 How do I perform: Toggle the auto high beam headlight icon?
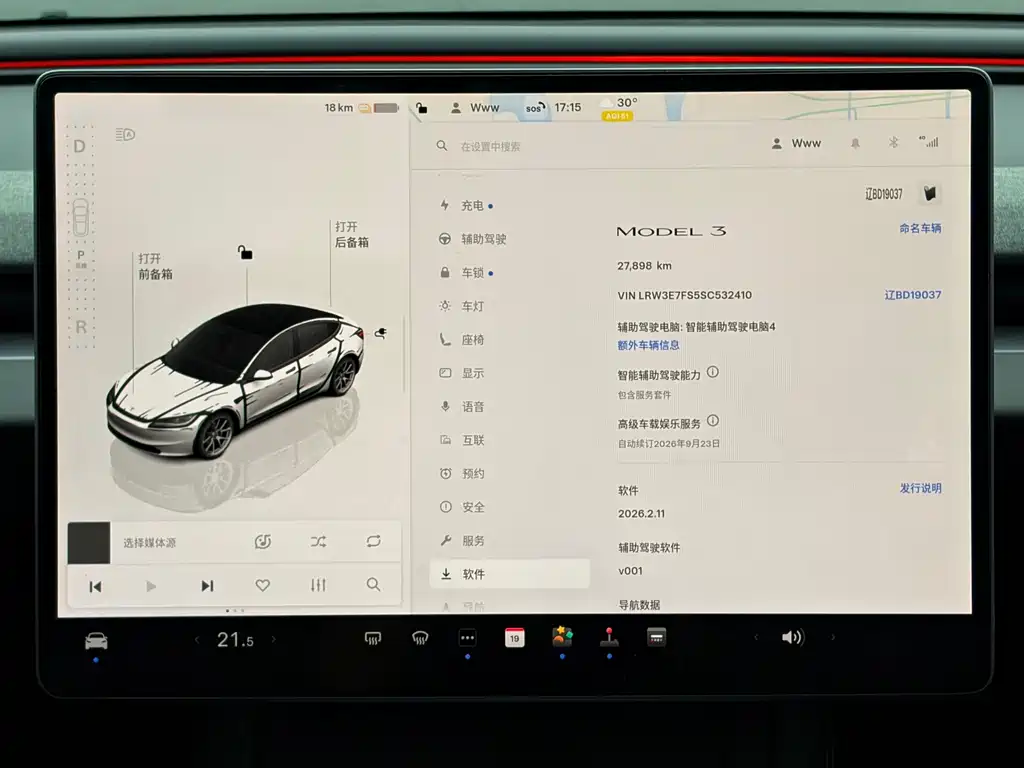tap(125, 135)
